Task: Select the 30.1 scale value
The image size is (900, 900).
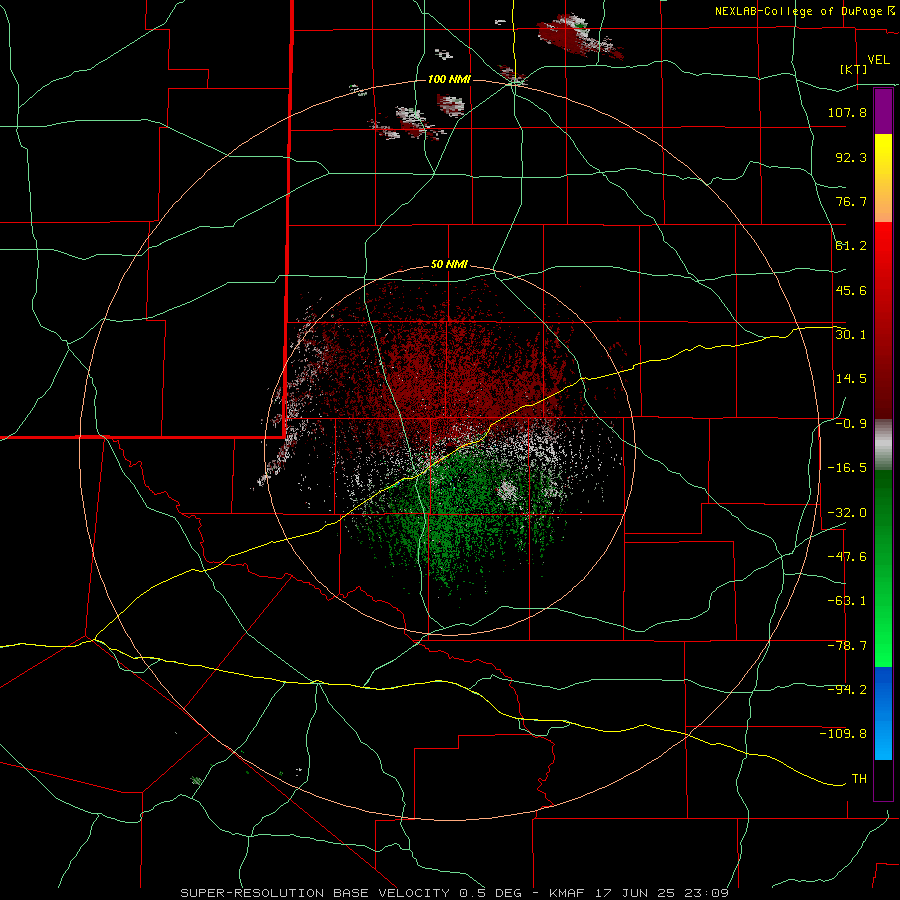Action: pos(851,335)
